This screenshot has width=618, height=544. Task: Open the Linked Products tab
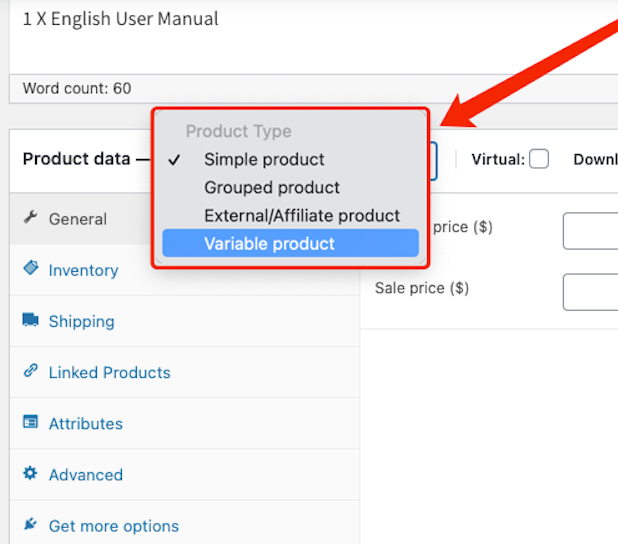(x=184, y=373)
